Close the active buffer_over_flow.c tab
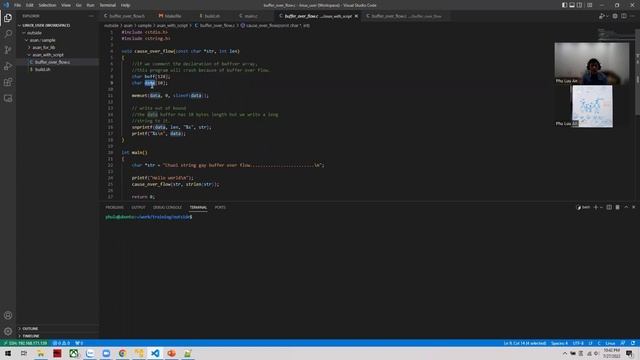 [356, 16]
